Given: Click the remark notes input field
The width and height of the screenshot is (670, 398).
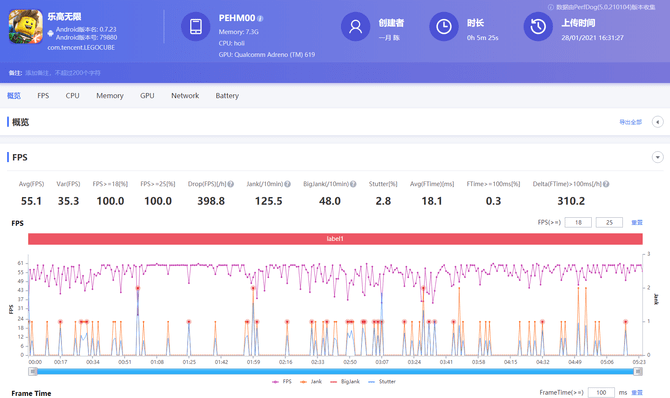Looking at the screenshot, I should pos(63,73).
